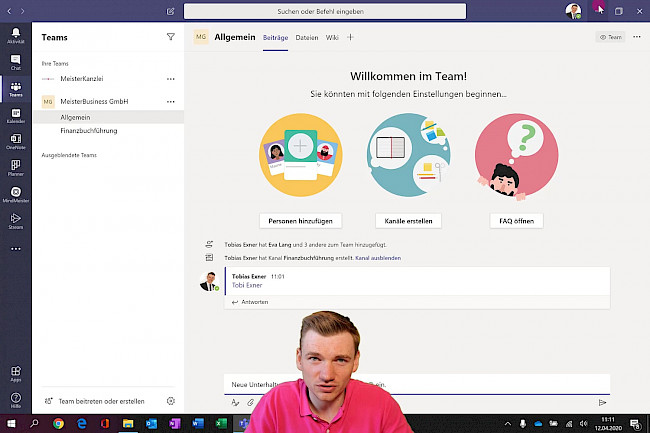Open Stream app in sidebar

[15, 221]
